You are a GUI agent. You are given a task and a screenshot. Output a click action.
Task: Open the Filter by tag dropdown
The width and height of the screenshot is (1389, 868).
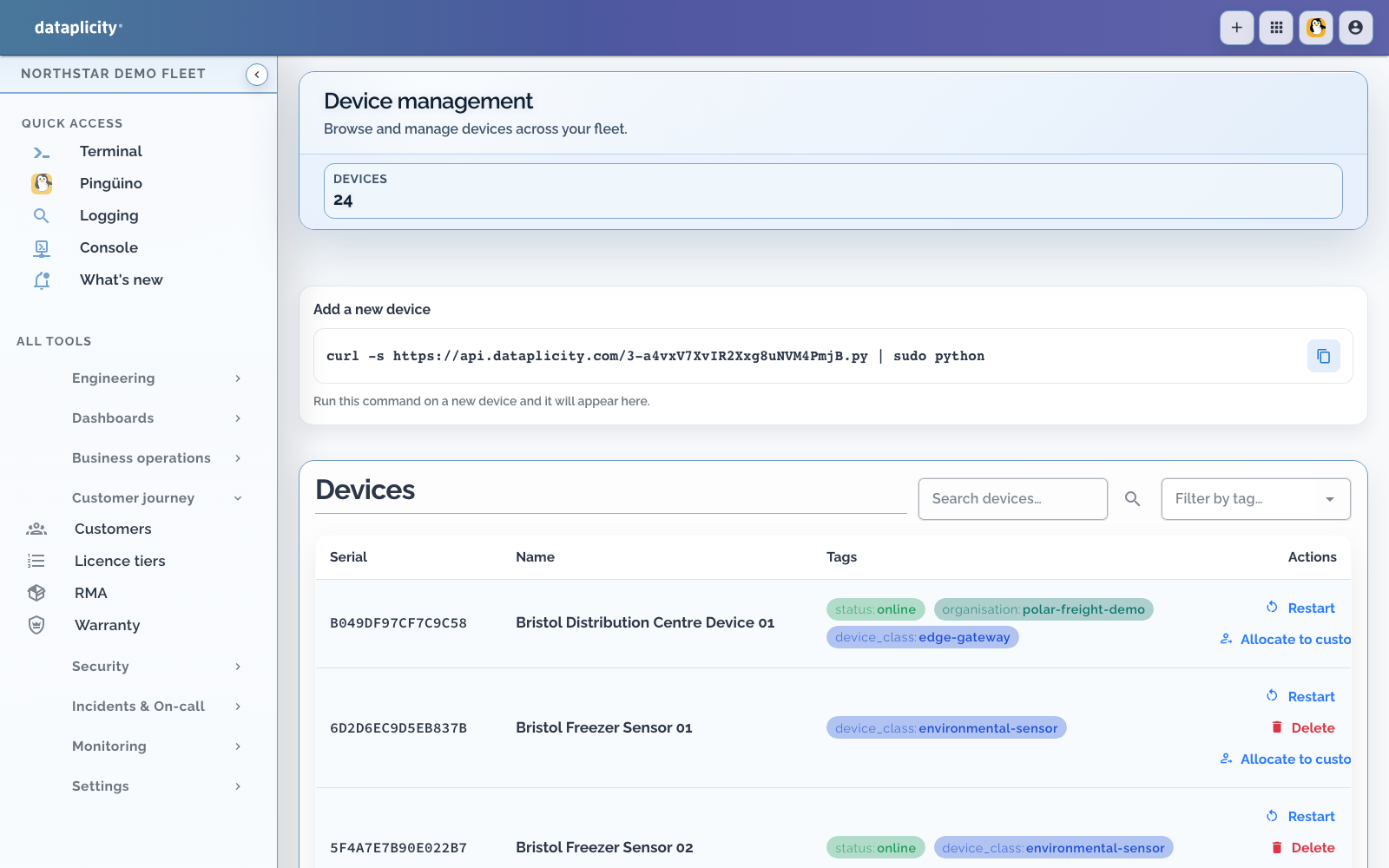tap(1255, 499)
